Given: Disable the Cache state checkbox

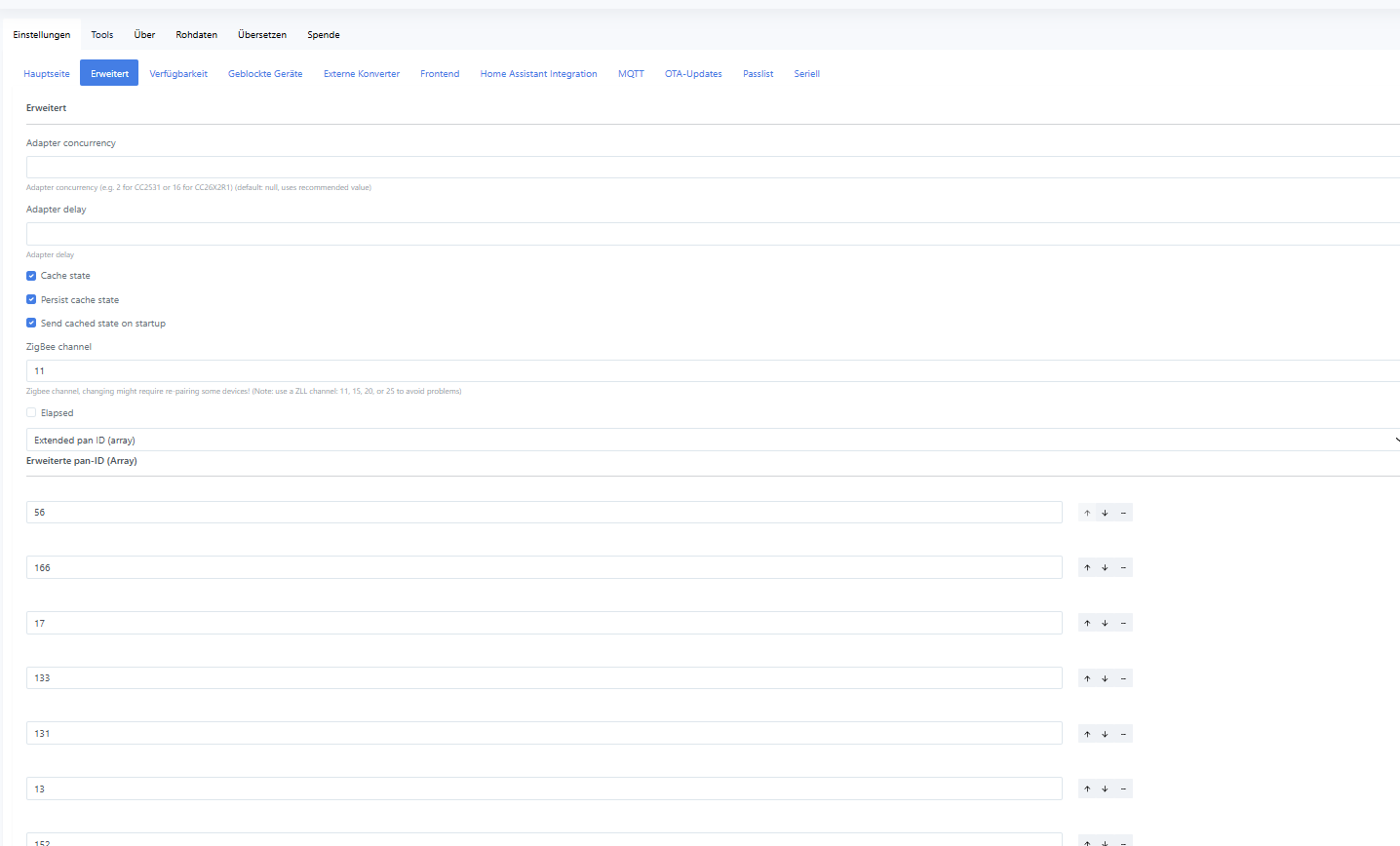Looking at the screenshot, I should tap(31, 276).
